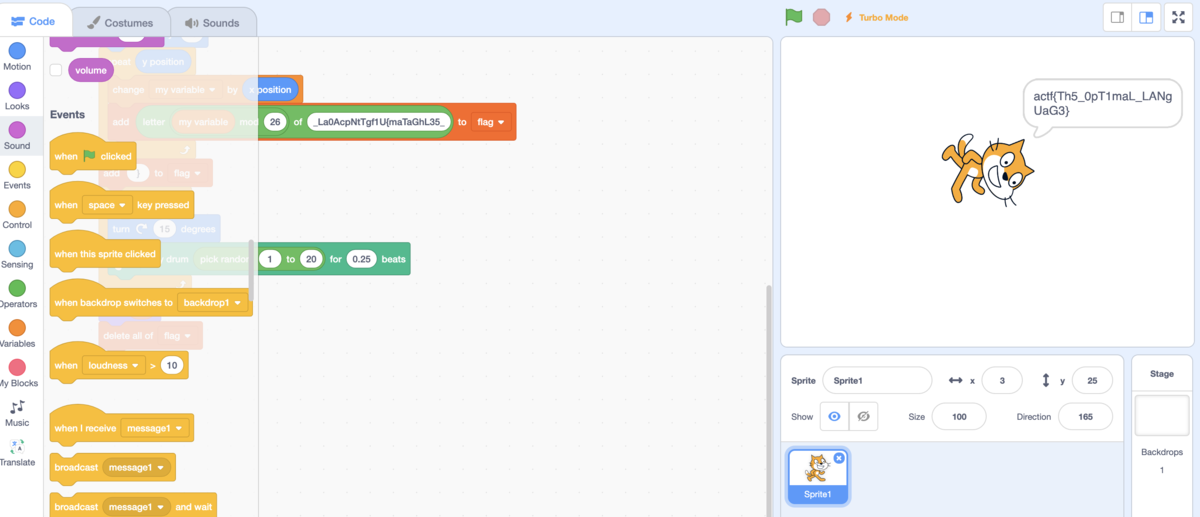Screen dimensions: 1200x517
Task: Delete Sprite1 using its x button
Action: [839, 458]
